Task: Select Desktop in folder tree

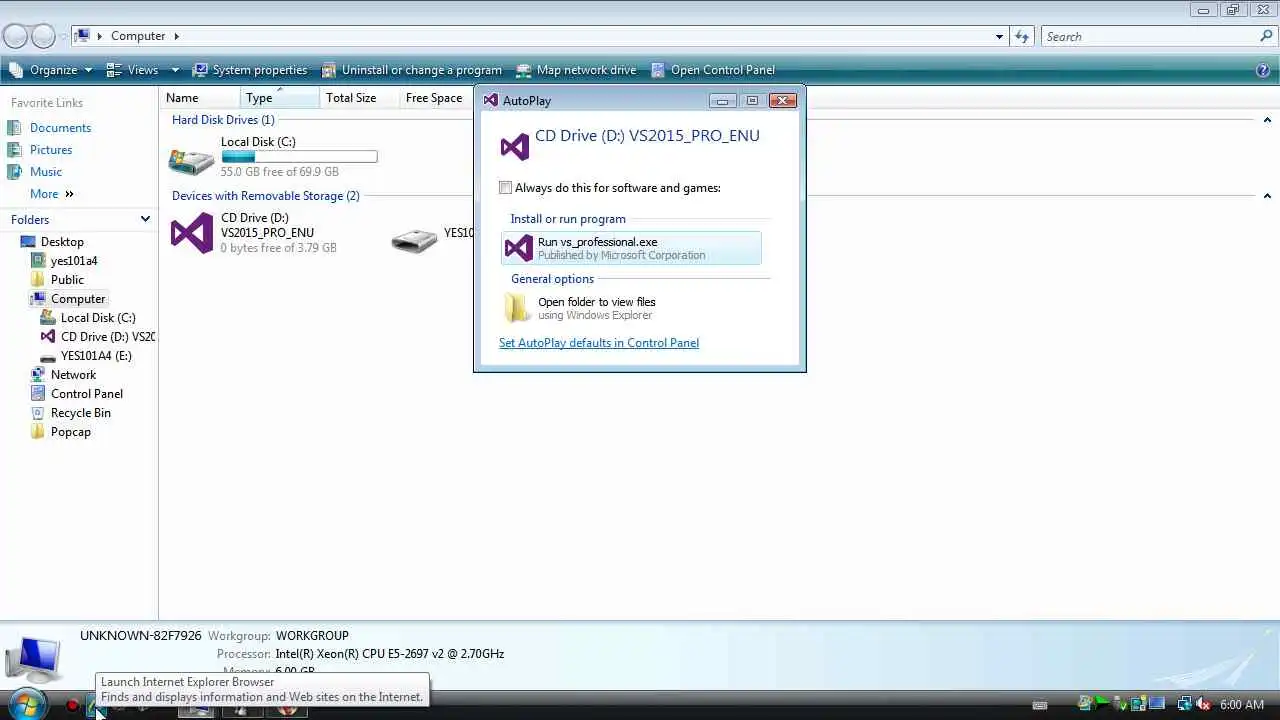Action: [62, 242]
